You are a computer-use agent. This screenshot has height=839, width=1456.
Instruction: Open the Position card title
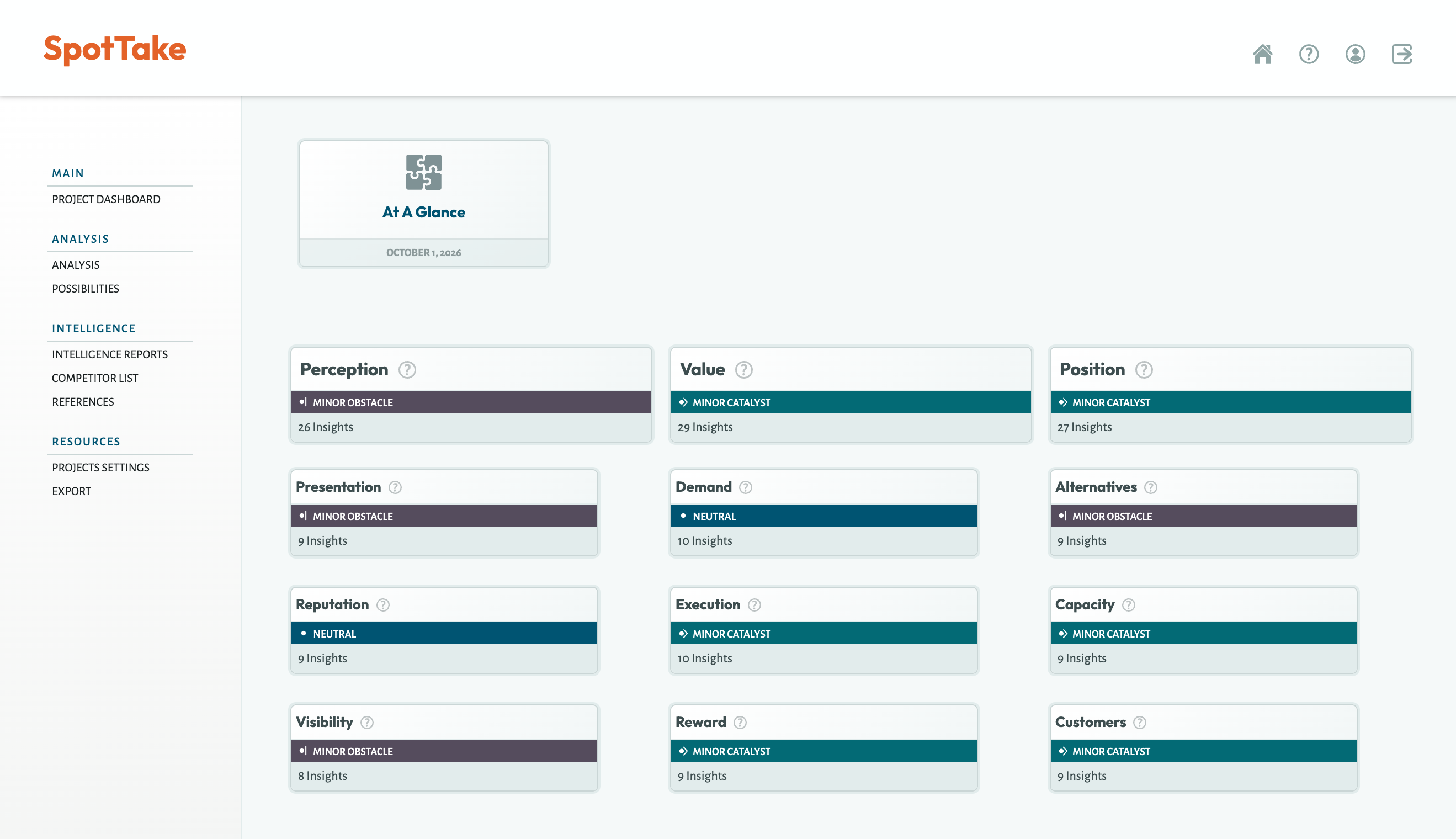[x=1092, y=369]
